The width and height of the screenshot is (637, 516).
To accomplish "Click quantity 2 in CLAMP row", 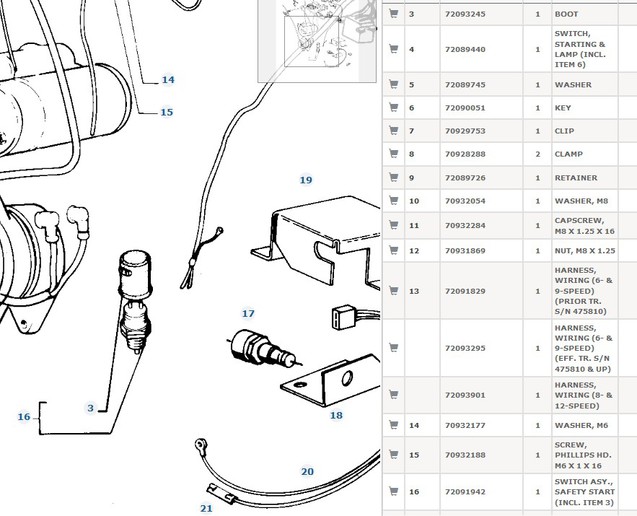I will (x=537, y=154).
